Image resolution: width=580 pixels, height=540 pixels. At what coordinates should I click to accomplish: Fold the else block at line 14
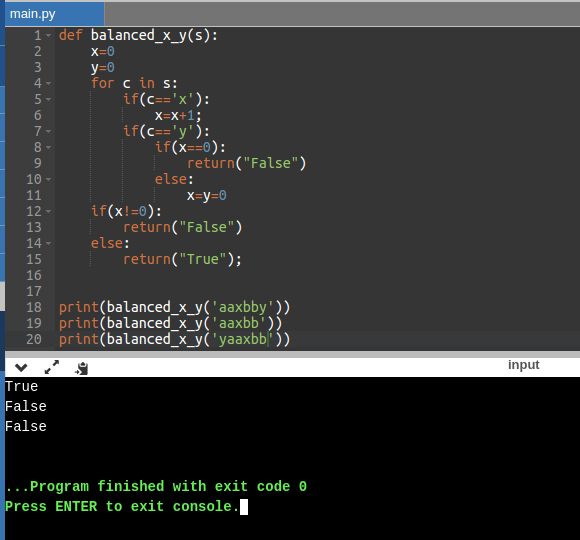48,244
